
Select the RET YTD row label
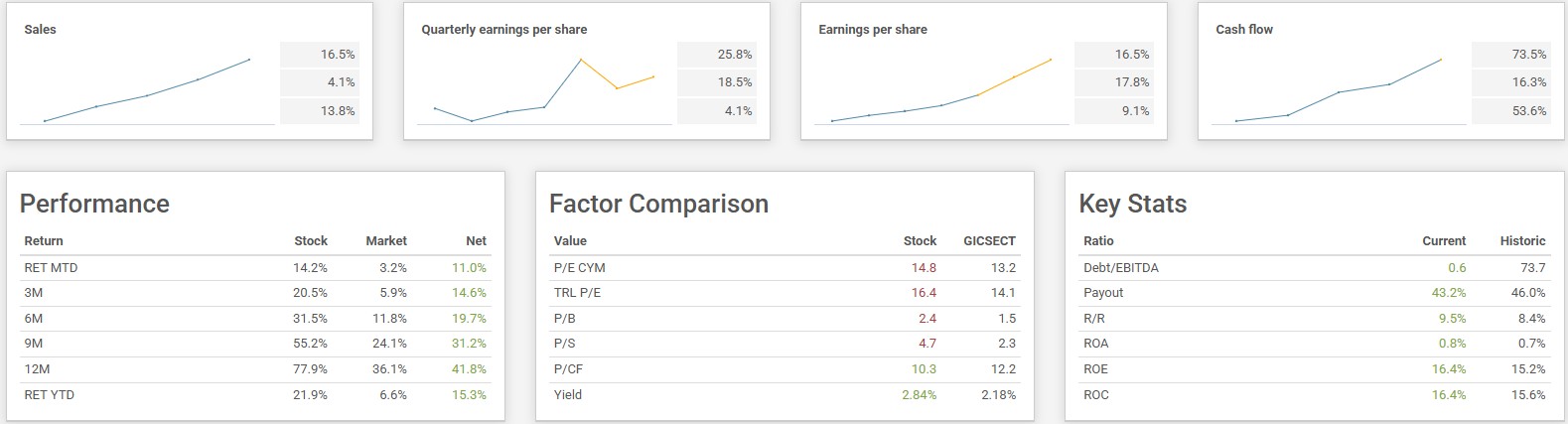[49, 395]
